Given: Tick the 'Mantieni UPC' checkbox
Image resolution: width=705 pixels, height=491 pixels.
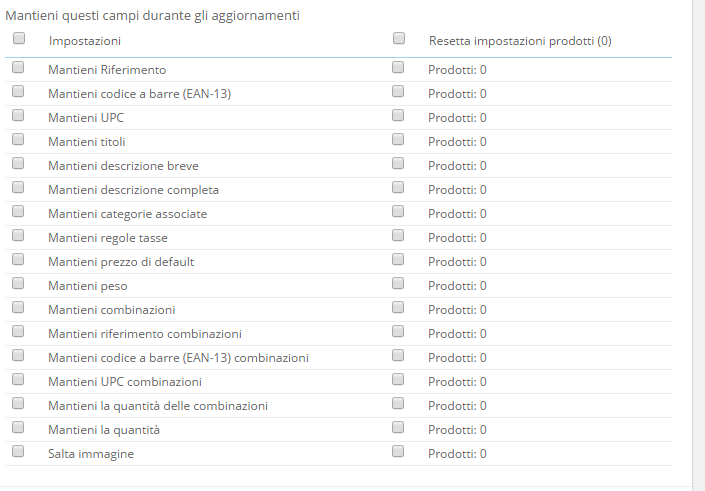Looking at the screenshot, I should [18, 116].
